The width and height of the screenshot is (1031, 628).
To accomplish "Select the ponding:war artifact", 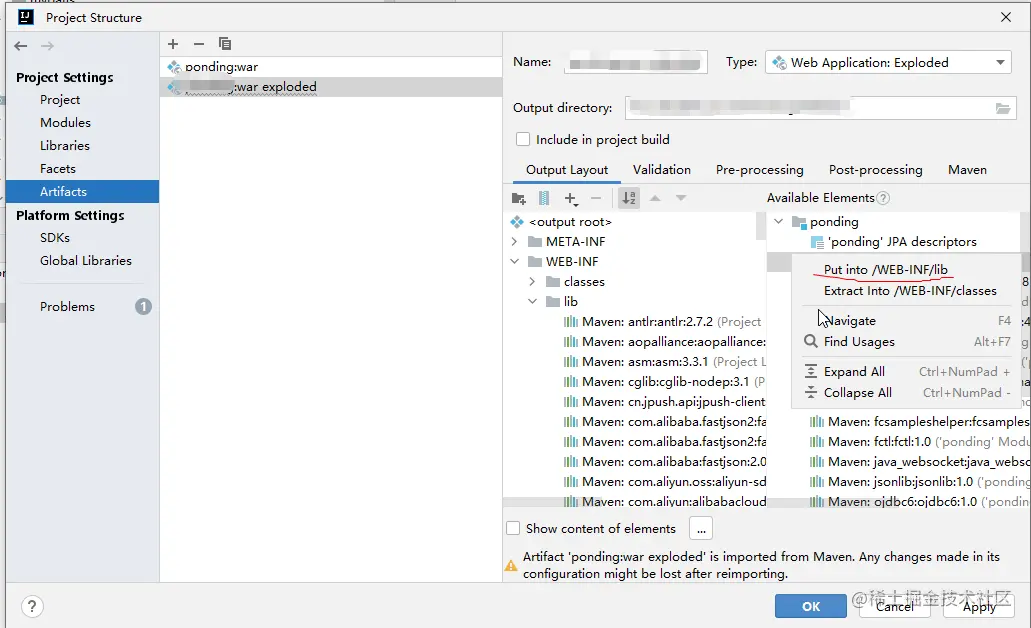I will tap(331, 67).
